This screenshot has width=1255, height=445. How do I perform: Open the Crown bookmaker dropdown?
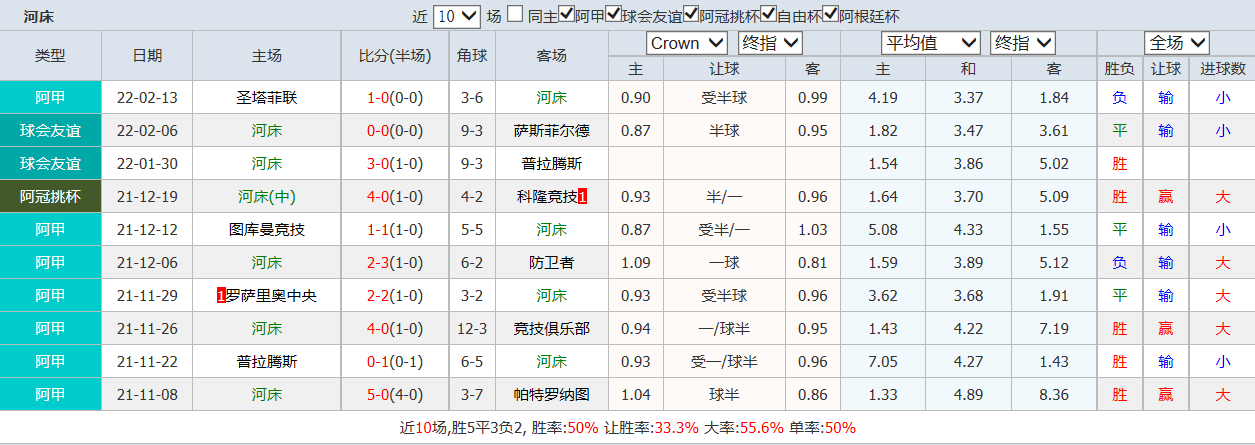687,43
